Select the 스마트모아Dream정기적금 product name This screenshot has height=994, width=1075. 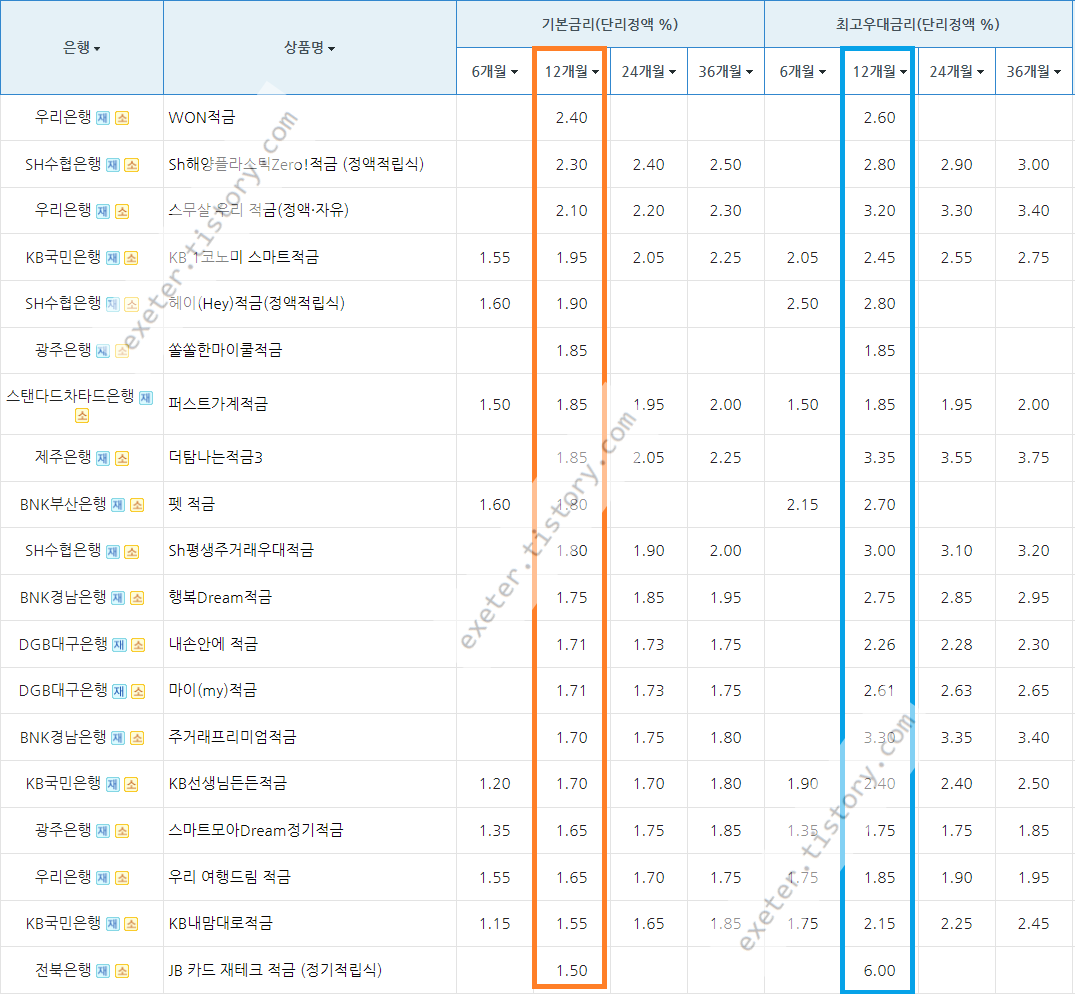[256, 830]
